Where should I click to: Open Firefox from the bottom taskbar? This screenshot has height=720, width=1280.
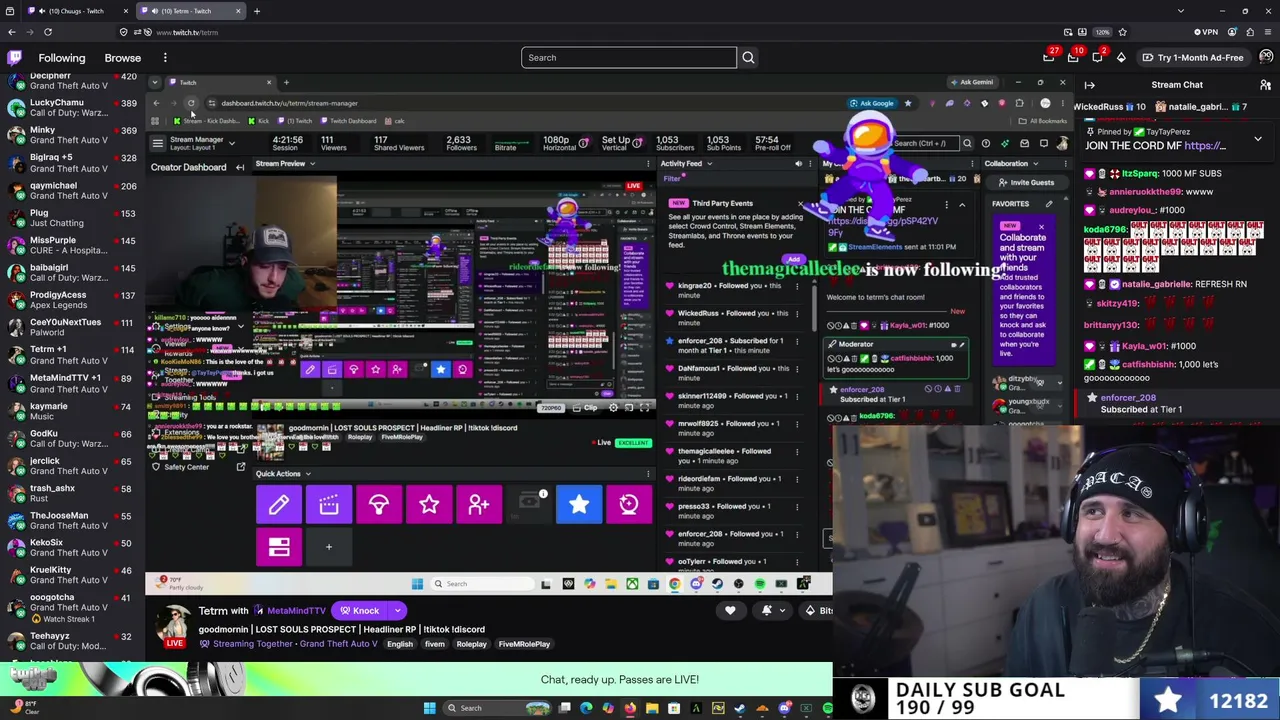point(630,708)
